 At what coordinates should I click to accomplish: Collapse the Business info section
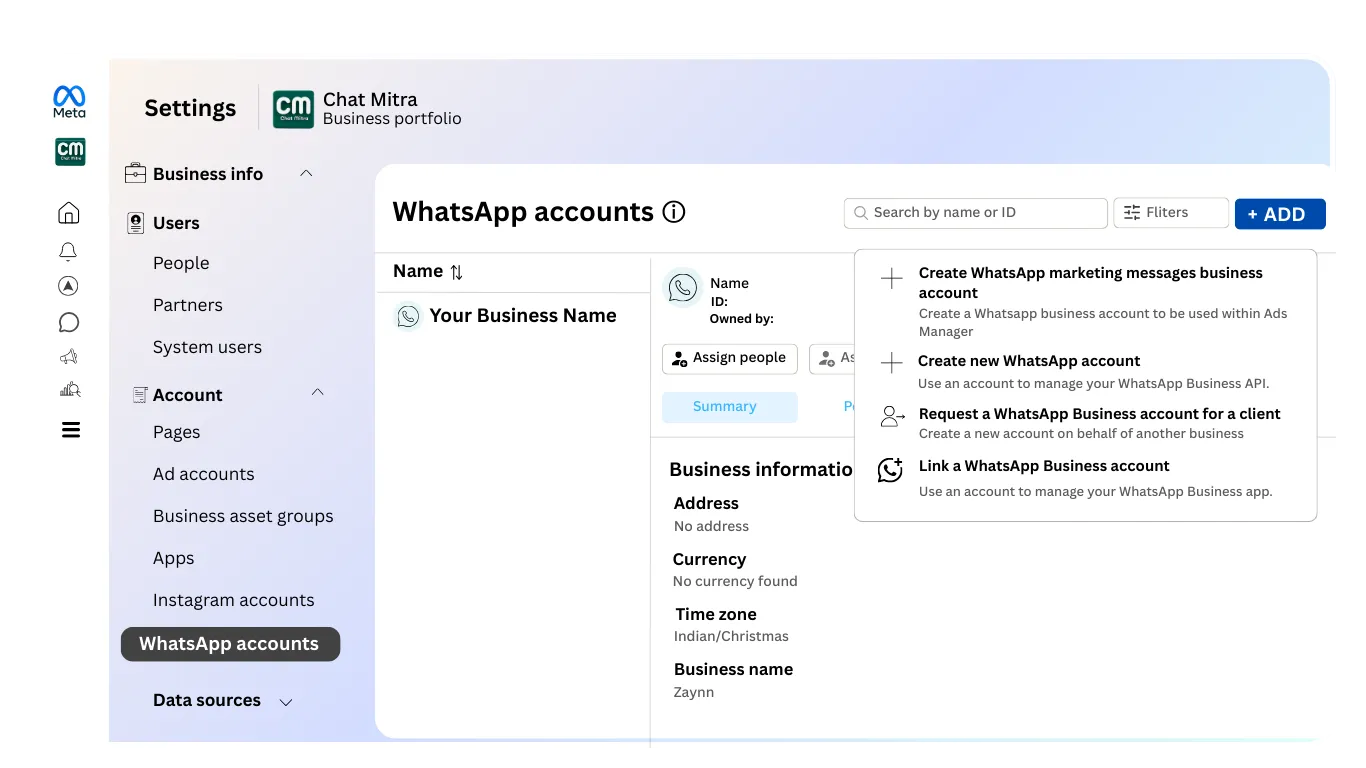click(x=306, y=172)
